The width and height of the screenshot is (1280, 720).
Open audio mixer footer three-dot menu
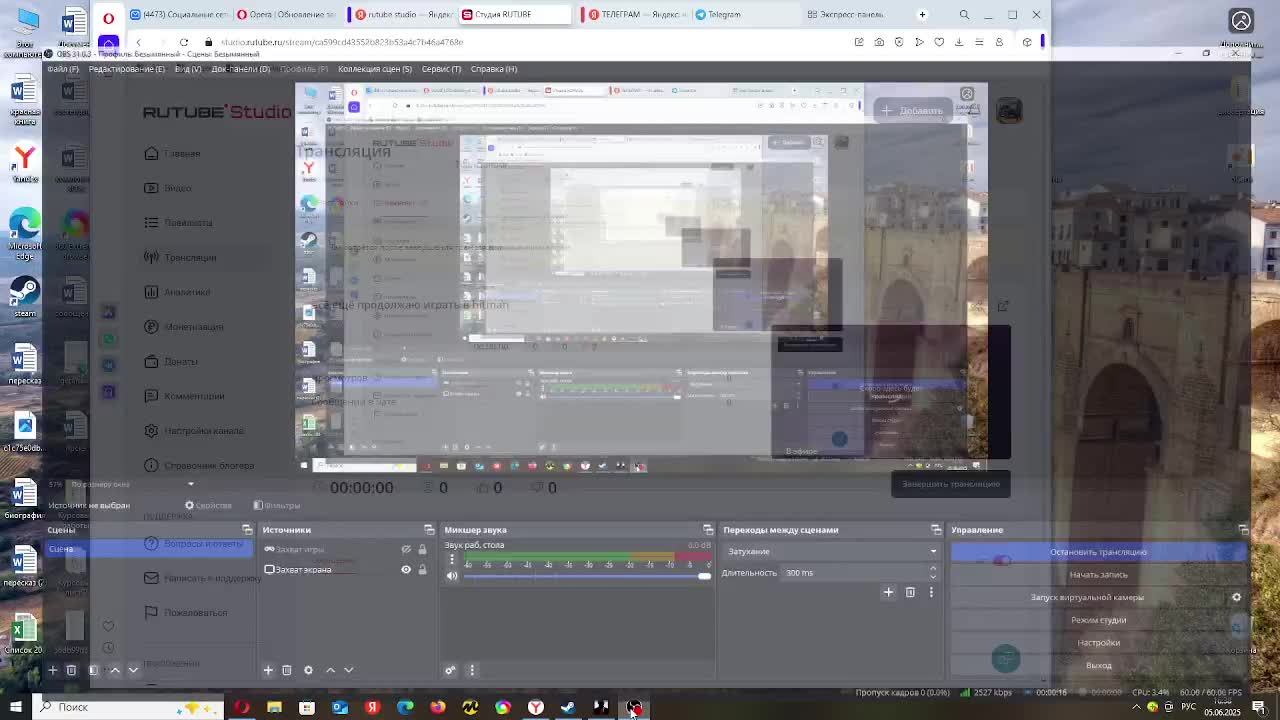coord(472,670)
